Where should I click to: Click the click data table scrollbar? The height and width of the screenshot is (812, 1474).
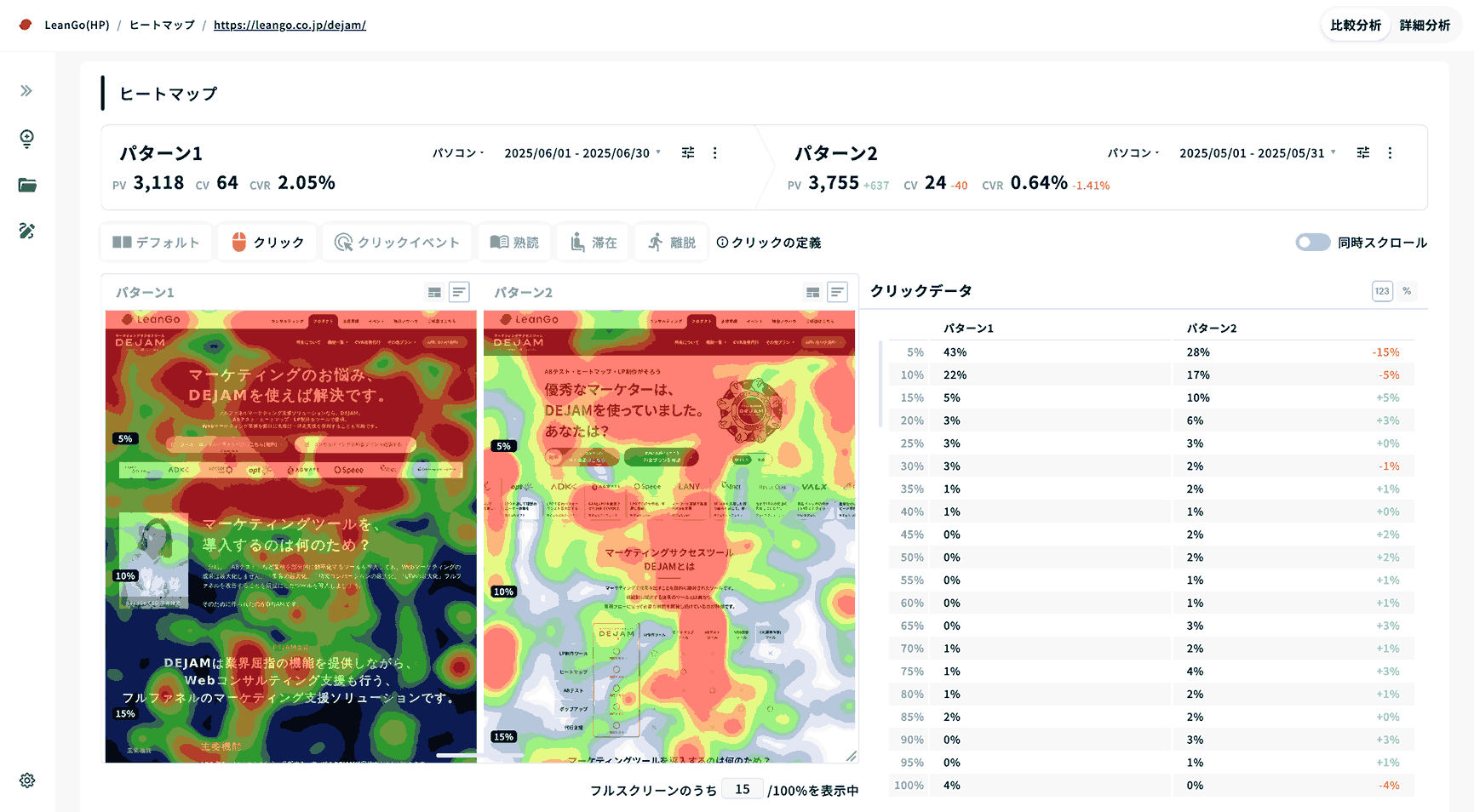click(x=880, y=383)
